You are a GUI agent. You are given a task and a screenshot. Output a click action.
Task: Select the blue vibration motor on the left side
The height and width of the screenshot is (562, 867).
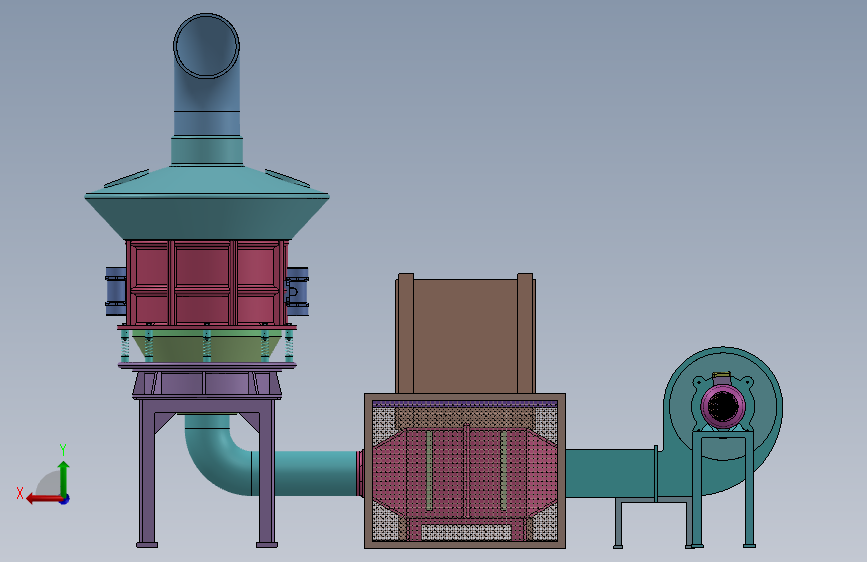tap(116, 292)
